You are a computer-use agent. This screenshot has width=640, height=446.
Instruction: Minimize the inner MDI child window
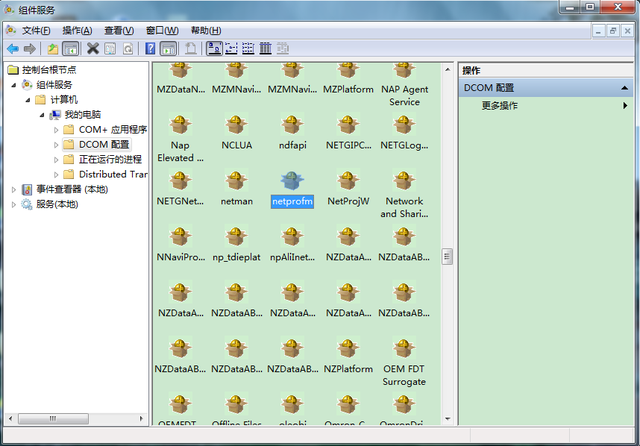point(598,31)
